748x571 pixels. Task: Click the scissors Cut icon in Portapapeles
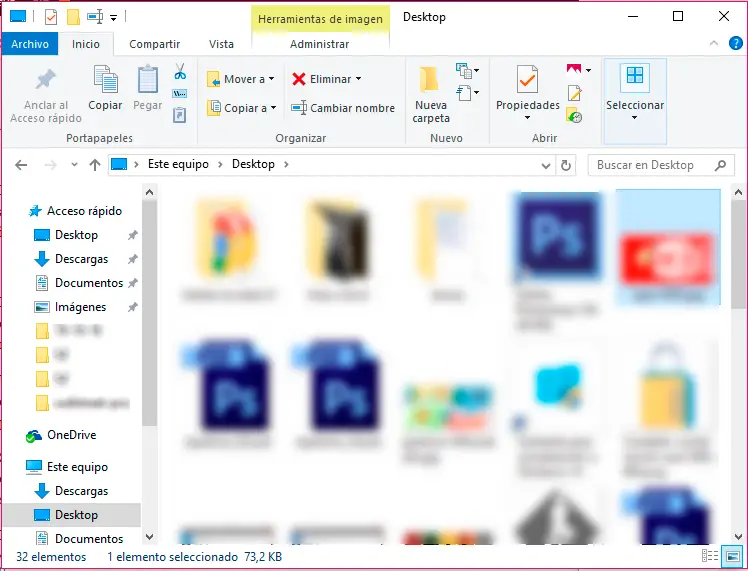(x=180, y=72)
